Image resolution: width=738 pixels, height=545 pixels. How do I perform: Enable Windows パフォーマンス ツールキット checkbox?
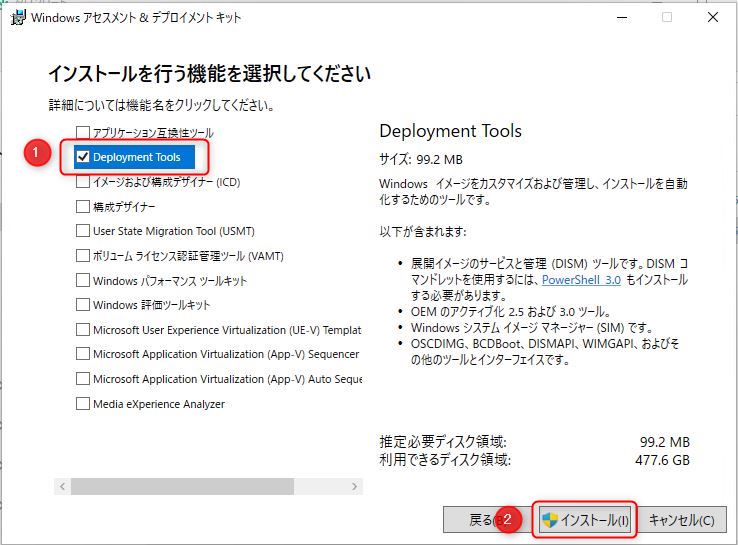83,280
